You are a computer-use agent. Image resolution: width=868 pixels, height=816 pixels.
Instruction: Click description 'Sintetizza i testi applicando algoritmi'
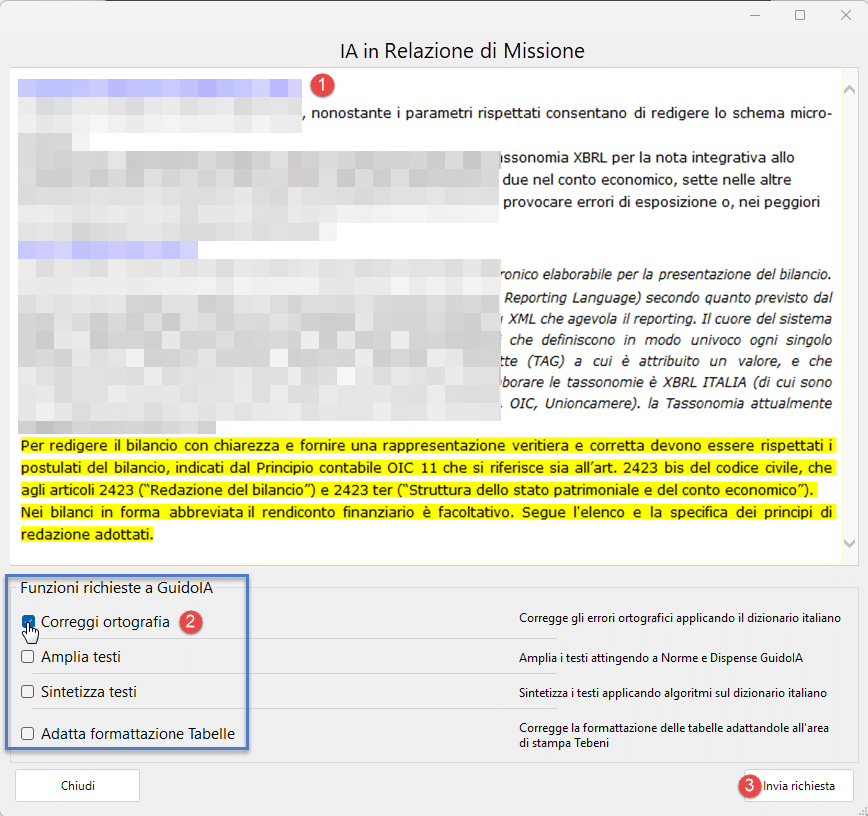click(x=673, y=693)
